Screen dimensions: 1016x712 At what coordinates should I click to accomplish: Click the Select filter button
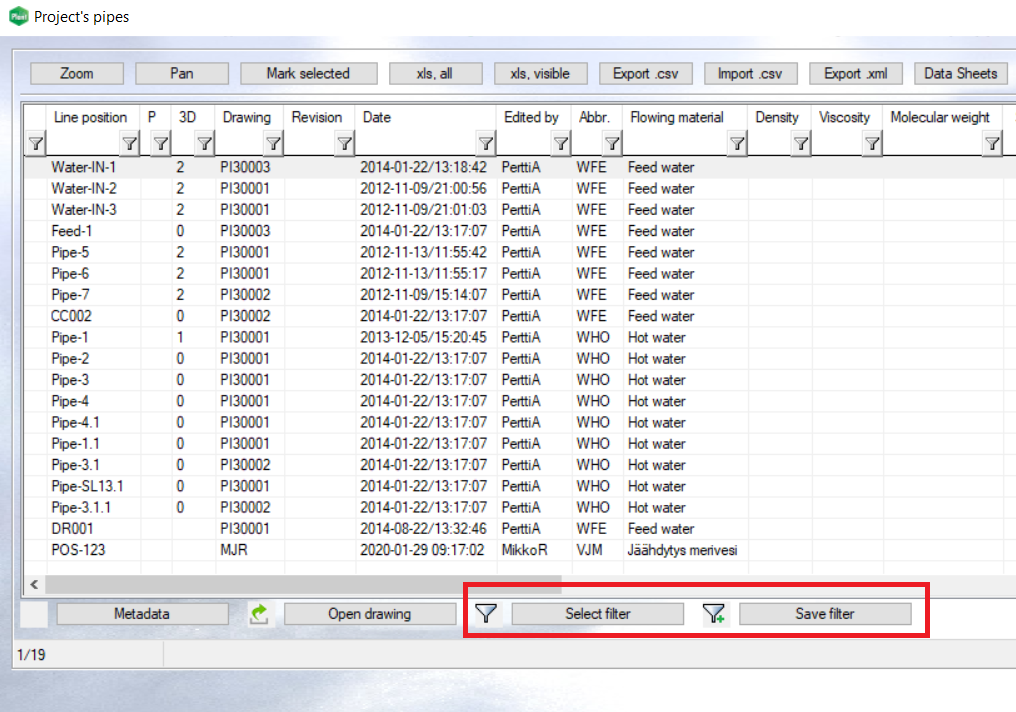click(x=598, y=614)
